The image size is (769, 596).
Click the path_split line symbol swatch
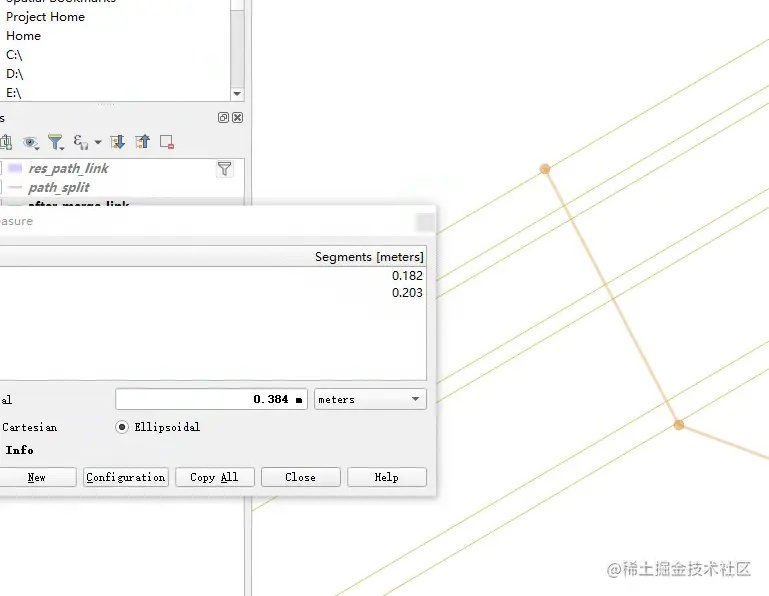tap(15, 187)
